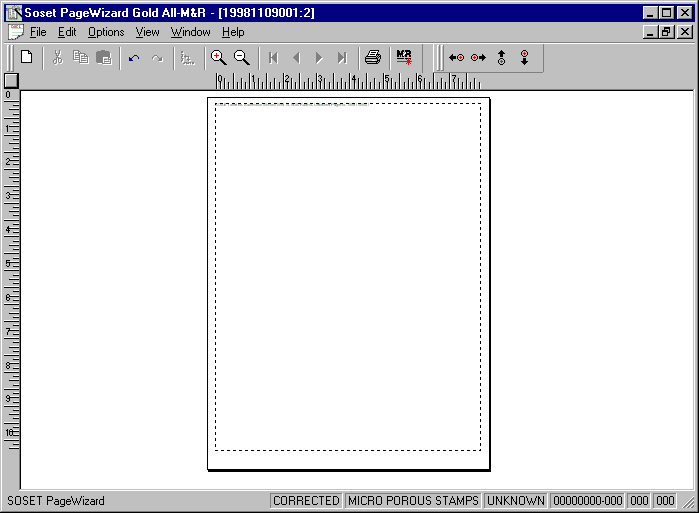Click the move up arrow icon
The height and width of the screenshot is (513, 699).
point(501,58)
